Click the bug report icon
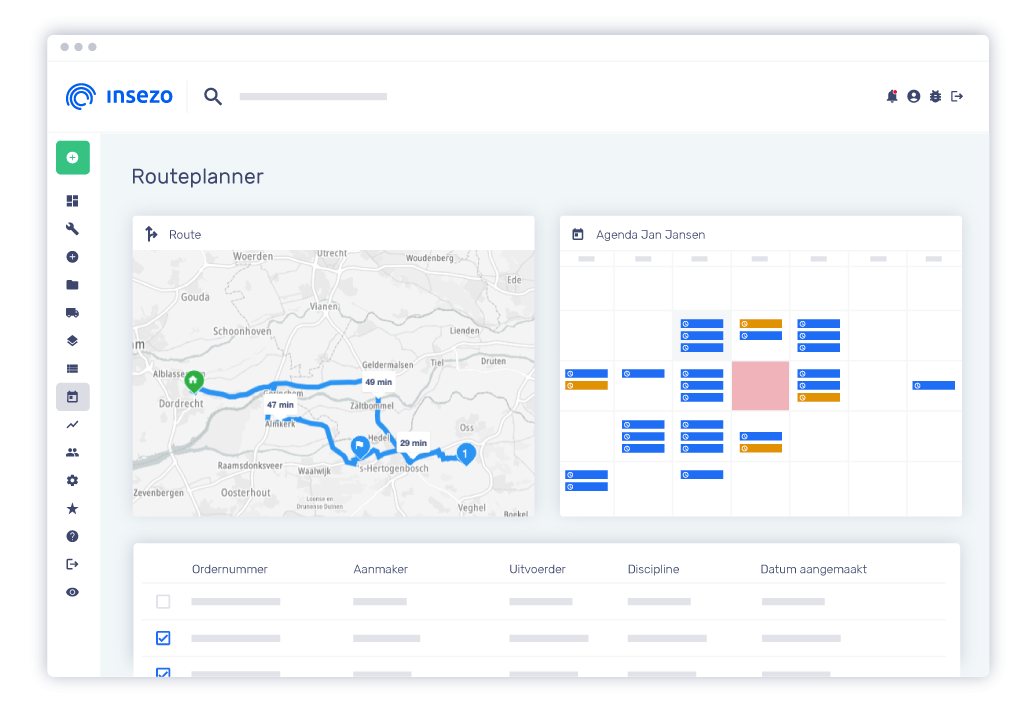 935,97
